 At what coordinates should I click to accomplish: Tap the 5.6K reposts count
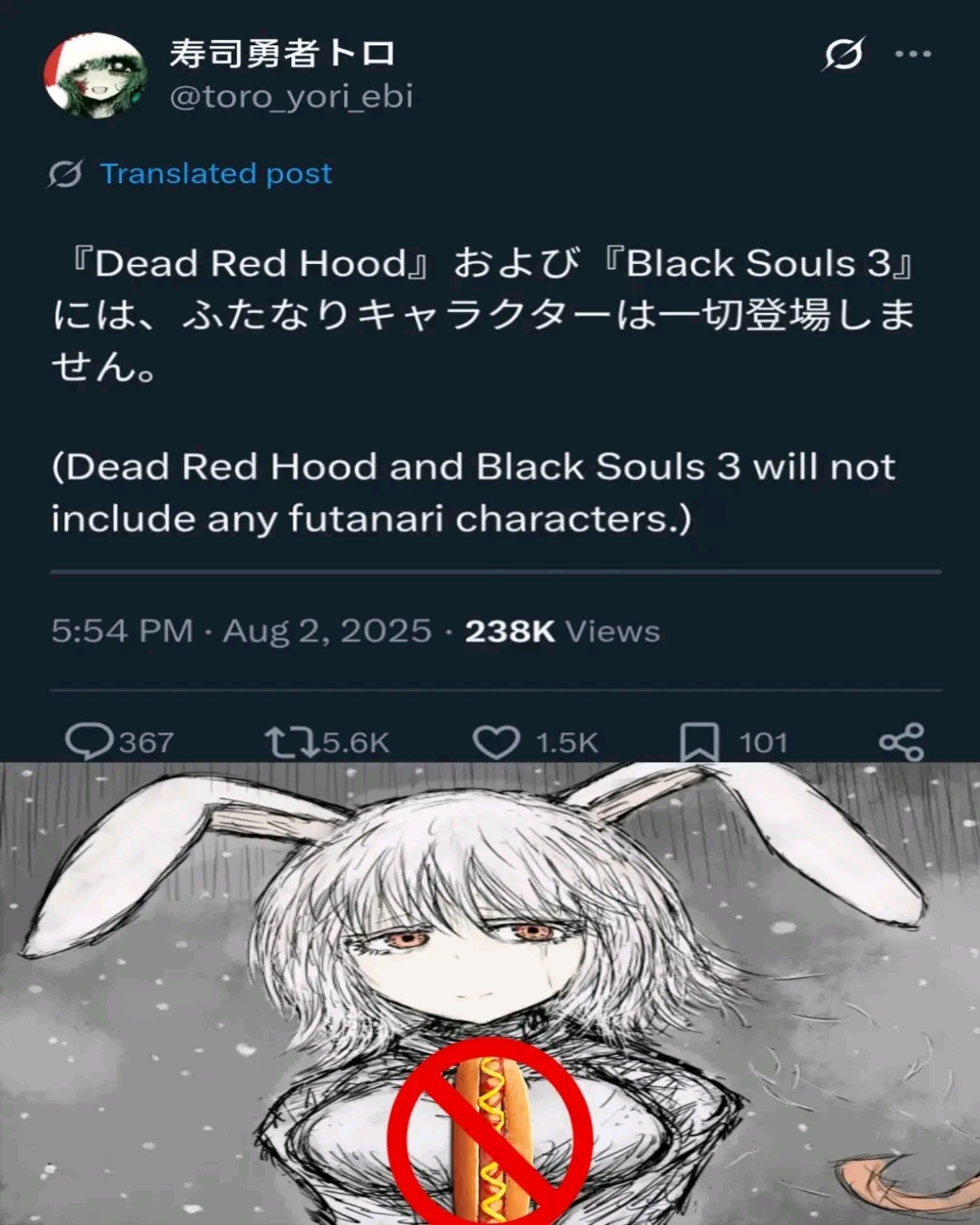(356, 742)
